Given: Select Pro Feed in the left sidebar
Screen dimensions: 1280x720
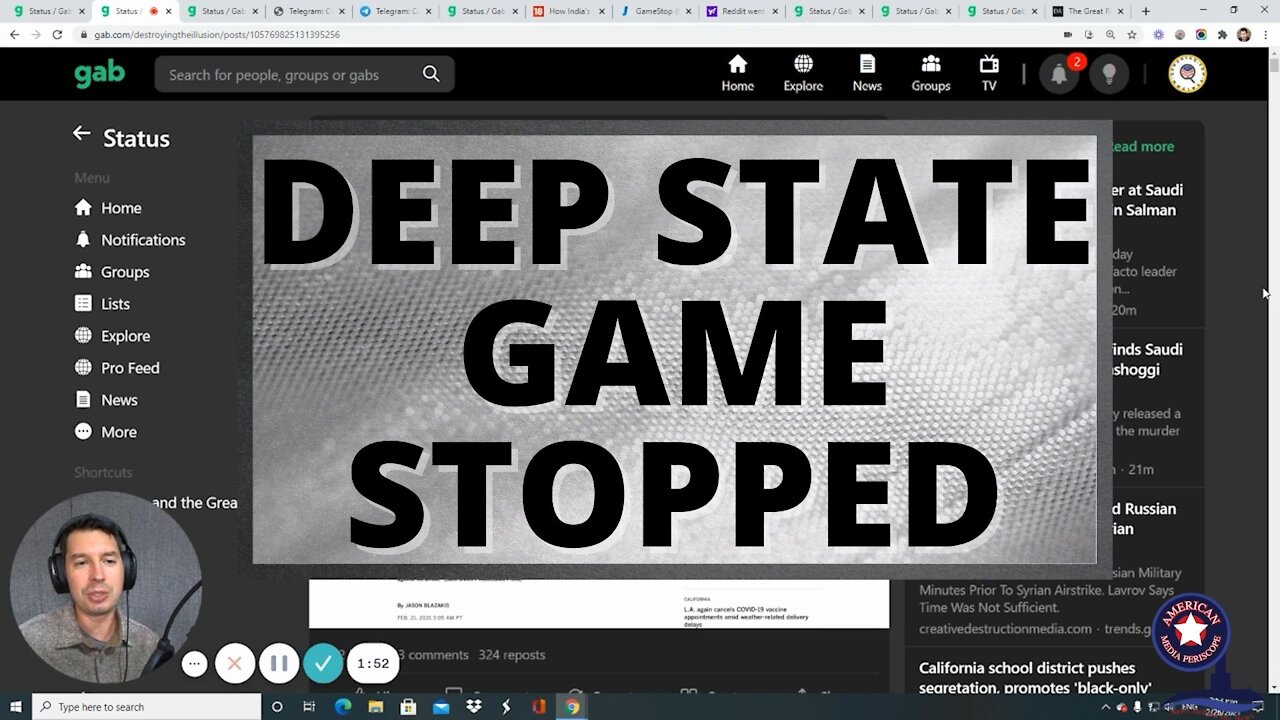Looking at the screenshot, I should pyautogui.click(x=117, y=368).
